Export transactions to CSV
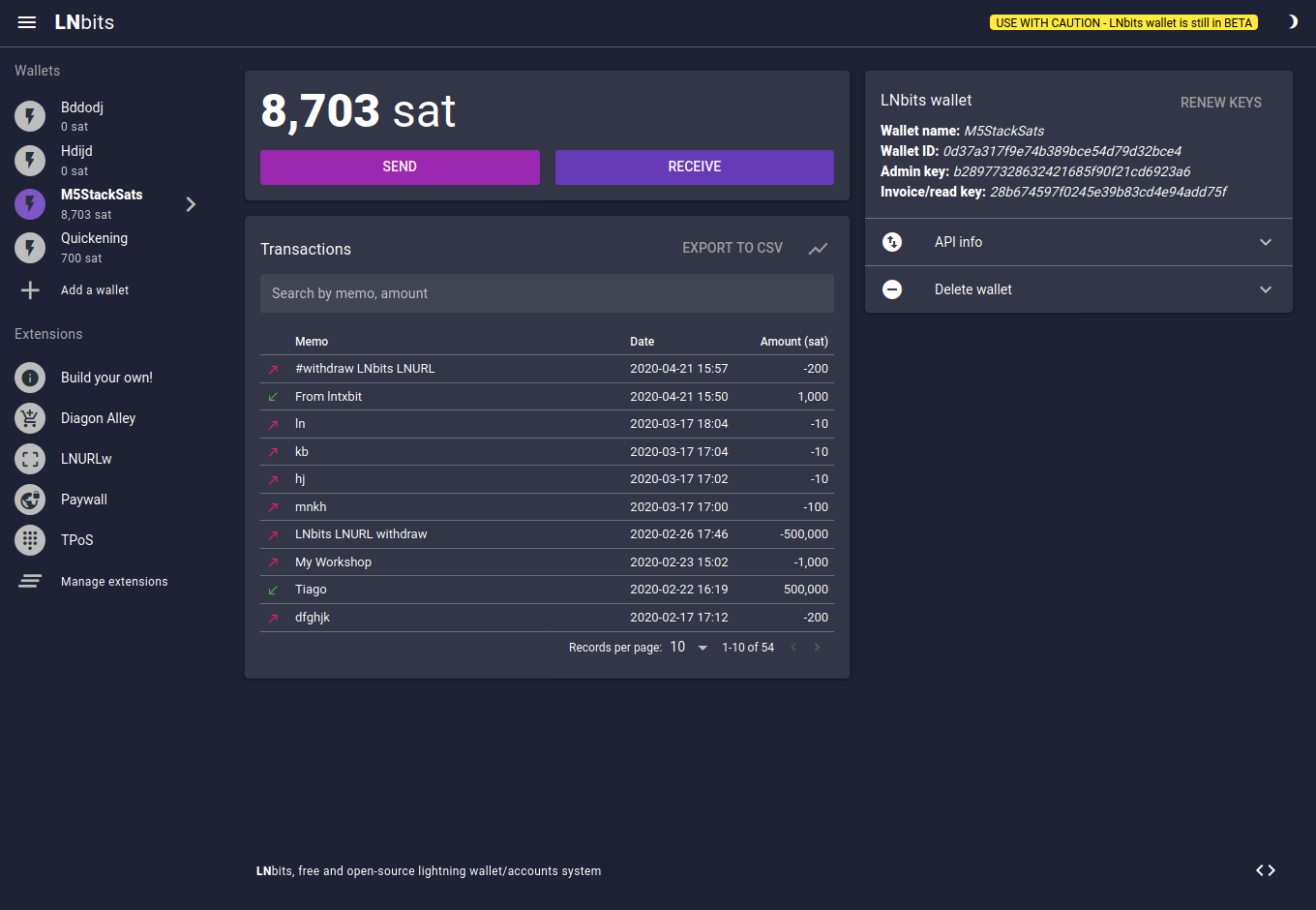 point(733,248)
